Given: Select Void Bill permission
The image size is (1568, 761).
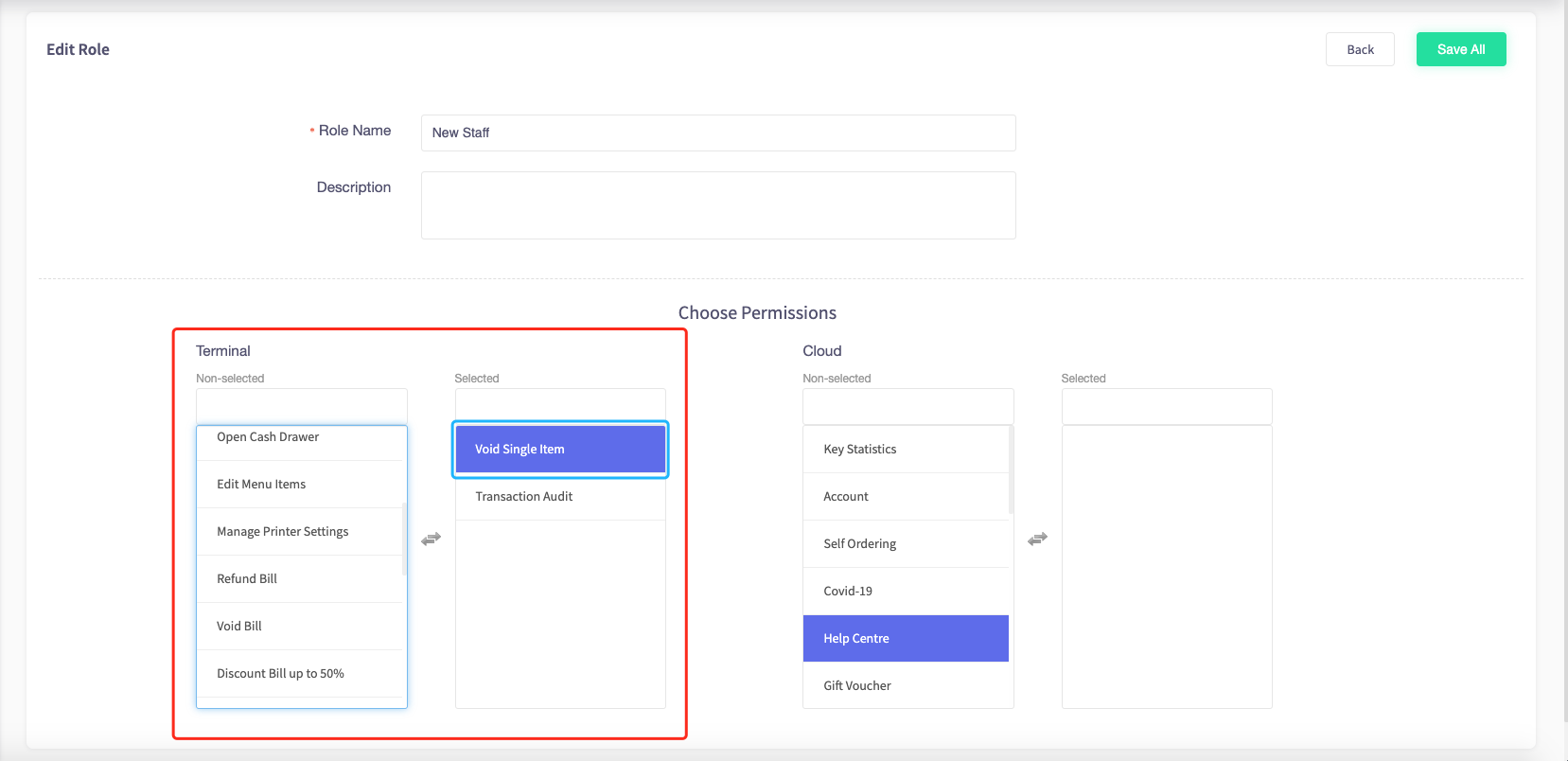Looking at the screenshot, I should tap(299, 627).
